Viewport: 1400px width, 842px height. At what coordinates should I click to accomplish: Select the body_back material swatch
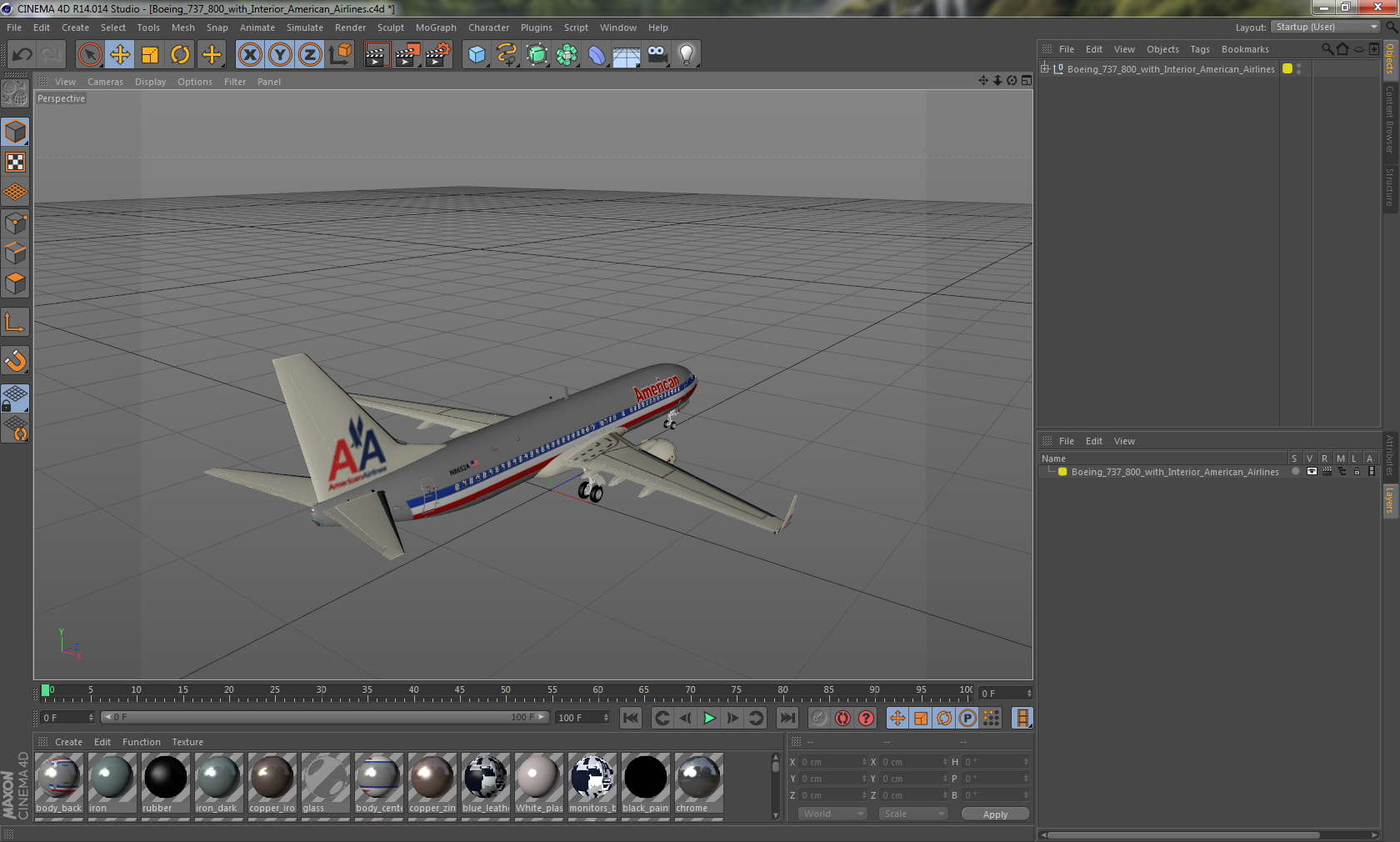pyautogui.click(x=59, y=783)
